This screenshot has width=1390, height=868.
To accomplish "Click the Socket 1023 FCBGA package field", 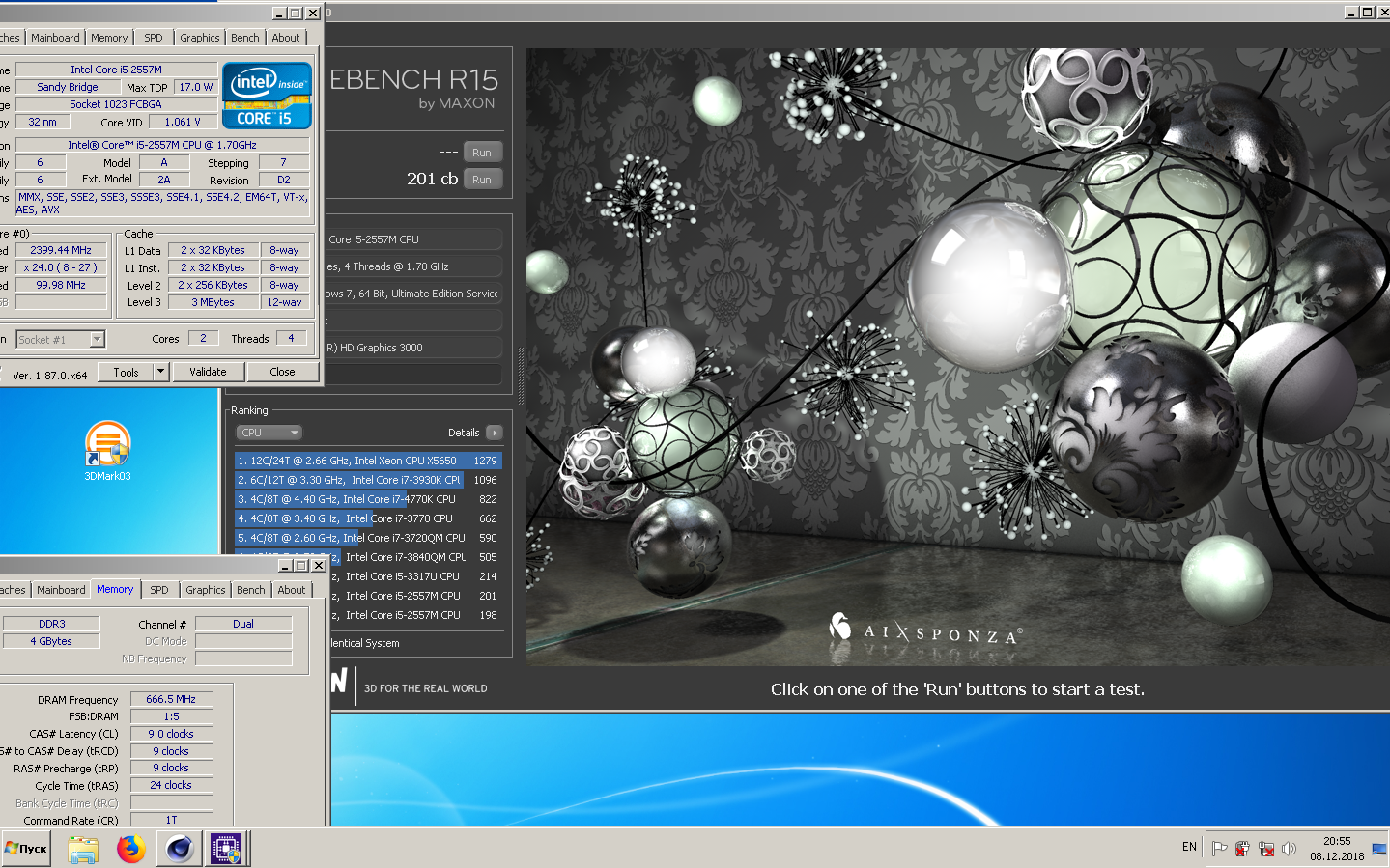I will tap(117, 104).
